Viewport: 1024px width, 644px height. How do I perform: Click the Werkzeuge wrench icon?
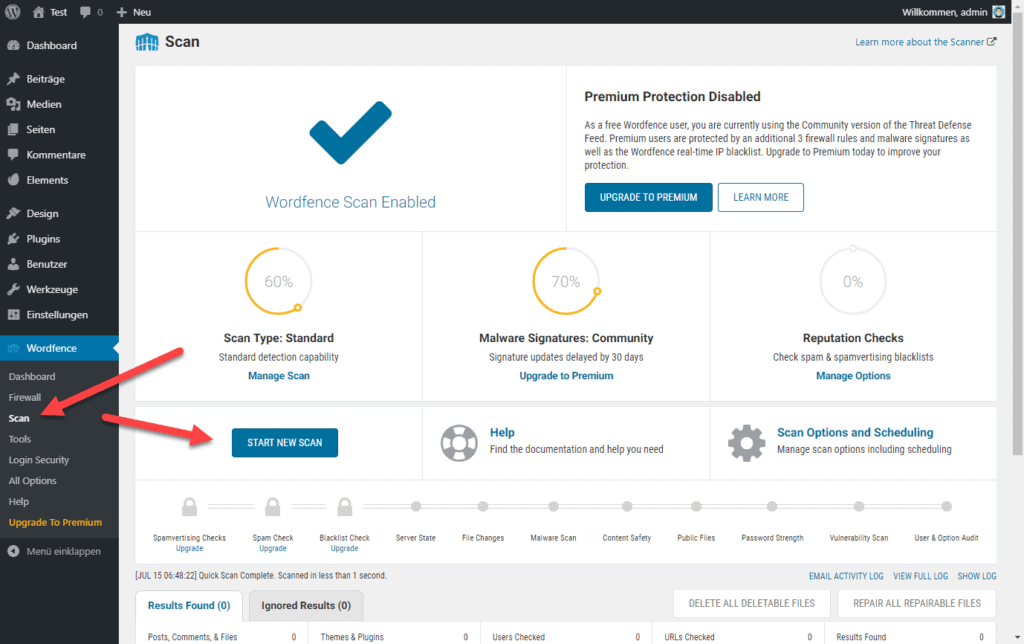(x=13, y=289)
